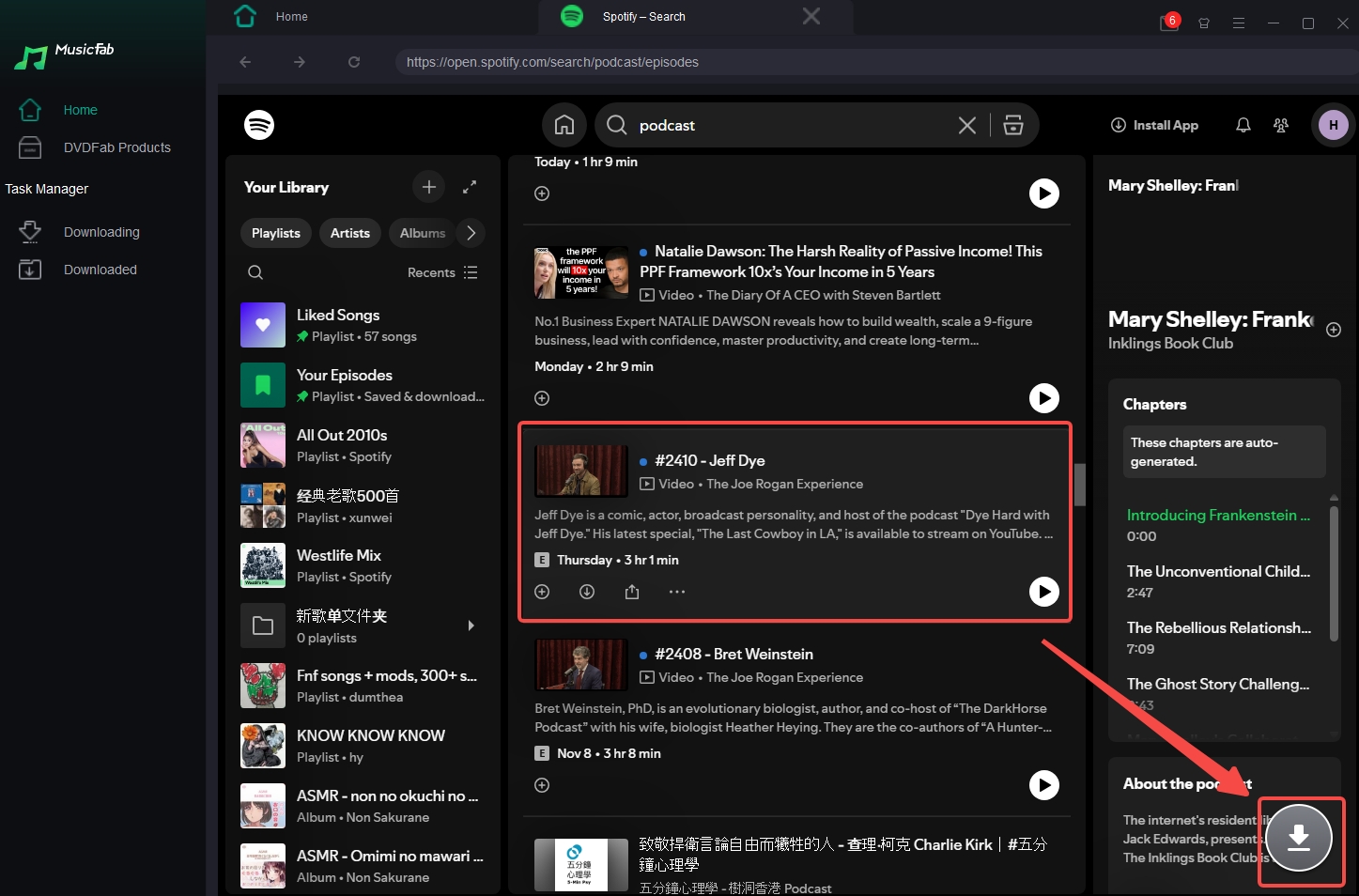Click the red download button over the podcast panel

1301,839
